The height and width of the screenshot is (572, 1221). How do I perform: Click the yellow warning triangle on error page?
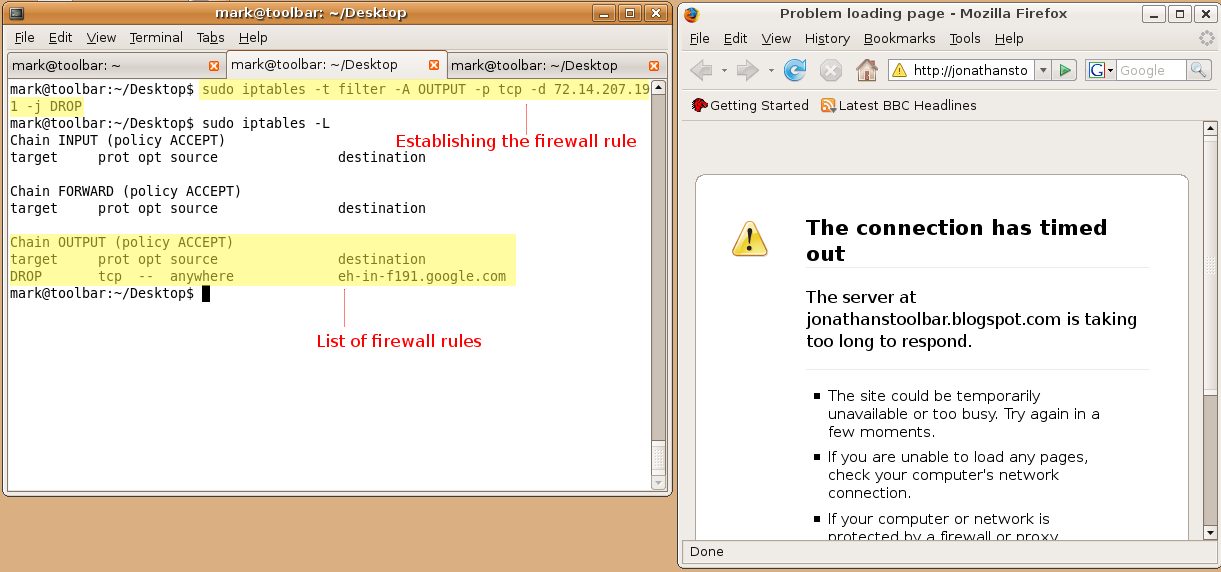pos(749,238)
